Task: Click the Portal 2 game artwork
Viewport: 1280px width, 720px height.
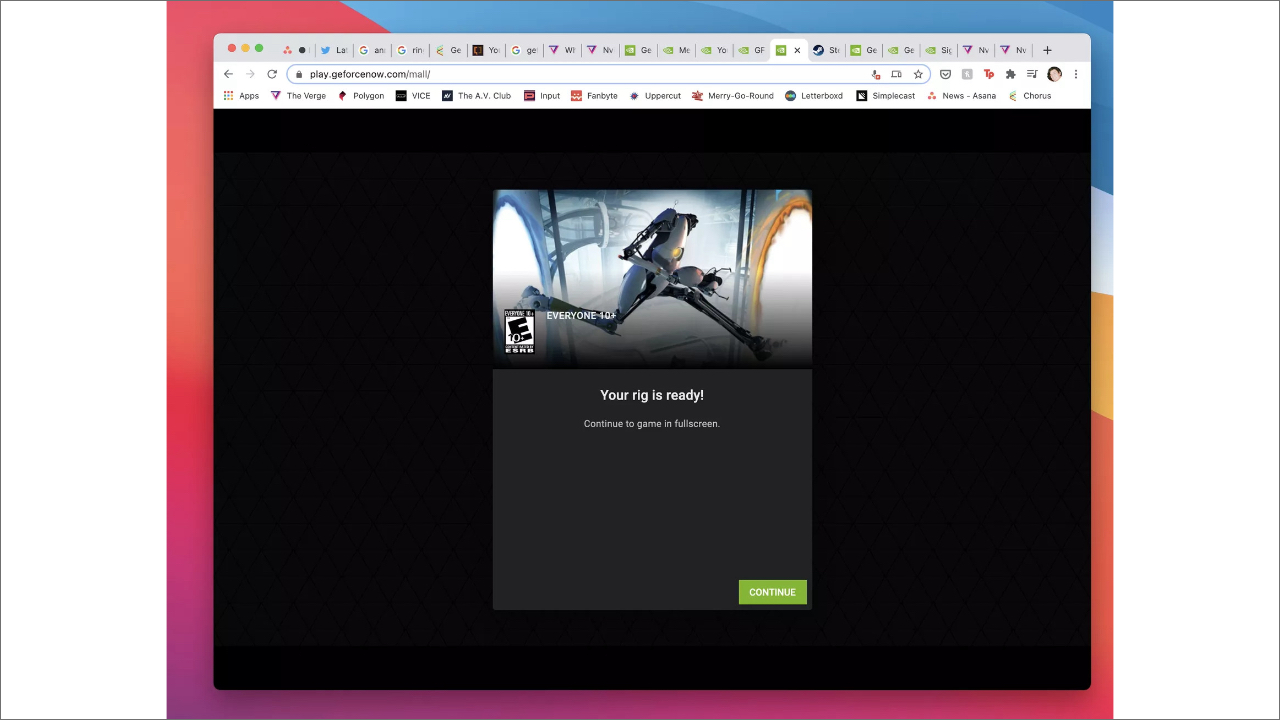Action: [x=652, y=279]
